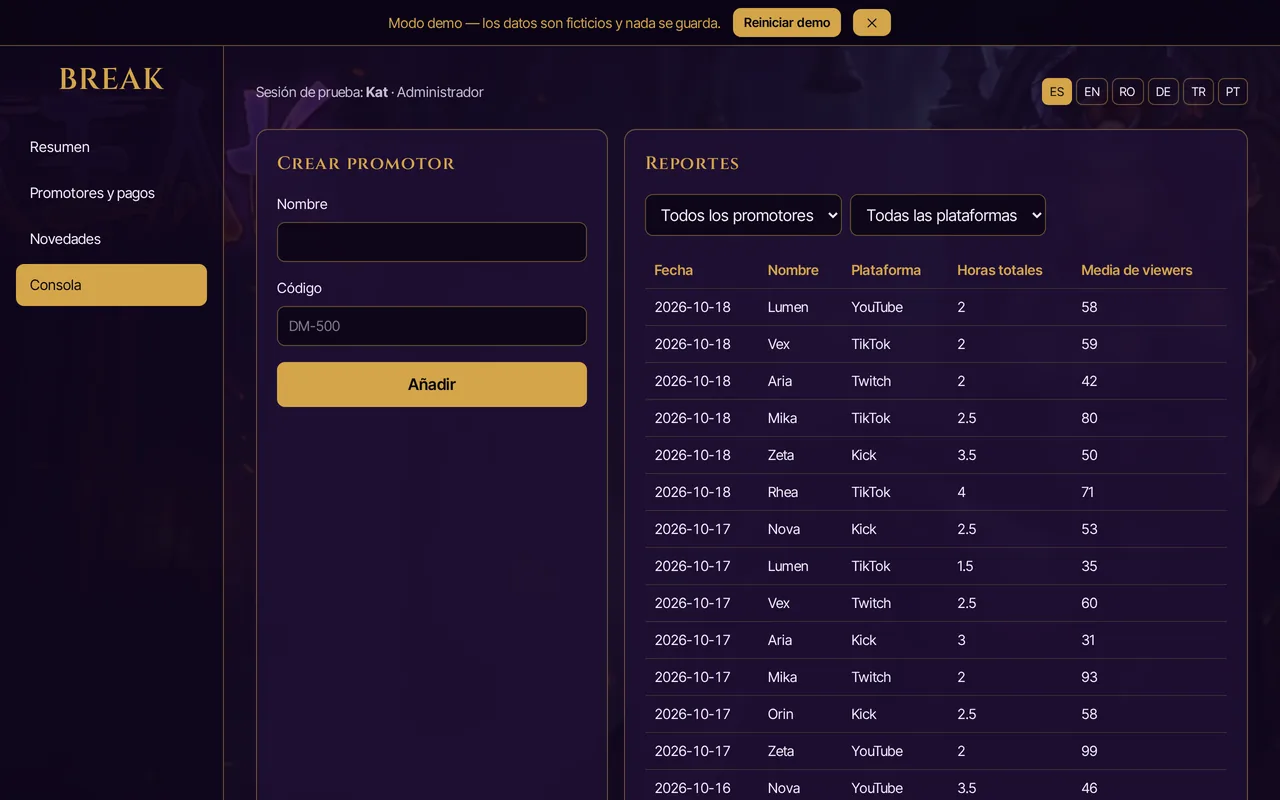
Task: Click the Fecha column header
Action: coord(674,270)
